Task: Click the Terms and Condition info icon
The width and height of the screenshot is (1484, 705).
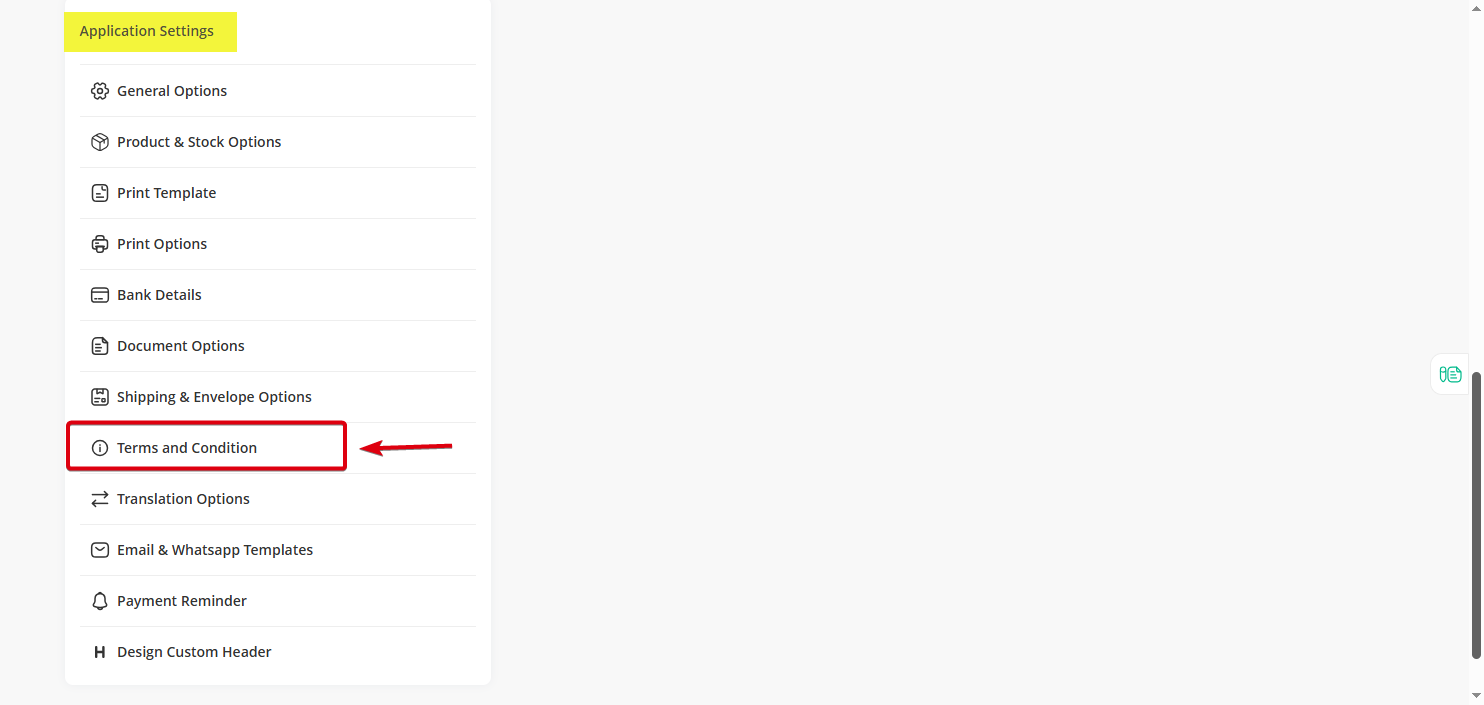Action: 99,448
